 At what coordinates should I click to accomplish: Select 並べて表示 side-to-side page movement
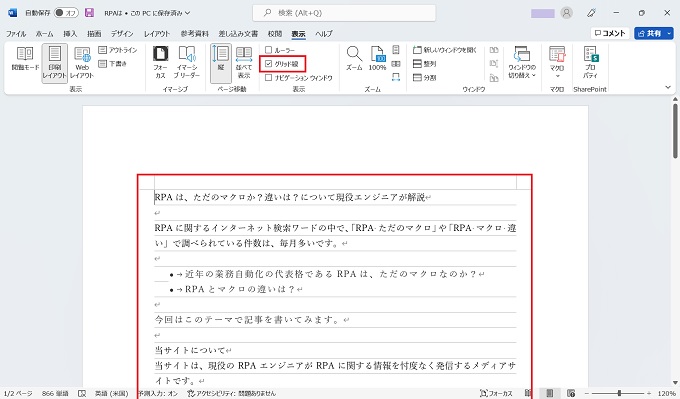[x=244, y=63]
